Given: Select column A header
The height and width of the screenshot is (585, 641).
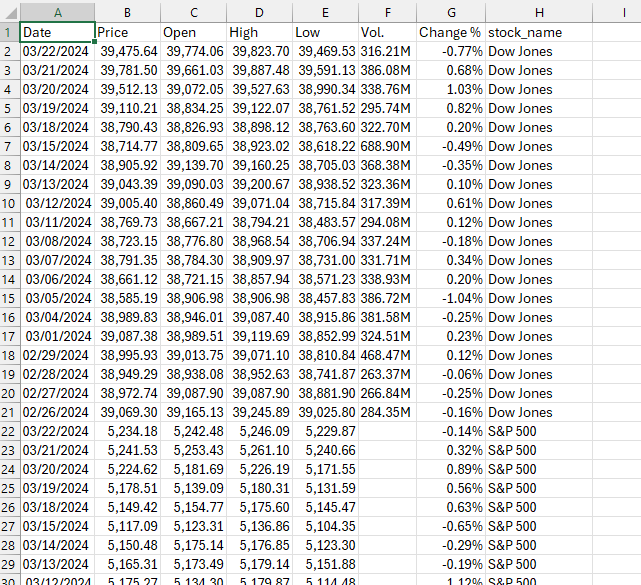Looking at the screenshot, I should point(57,12).
